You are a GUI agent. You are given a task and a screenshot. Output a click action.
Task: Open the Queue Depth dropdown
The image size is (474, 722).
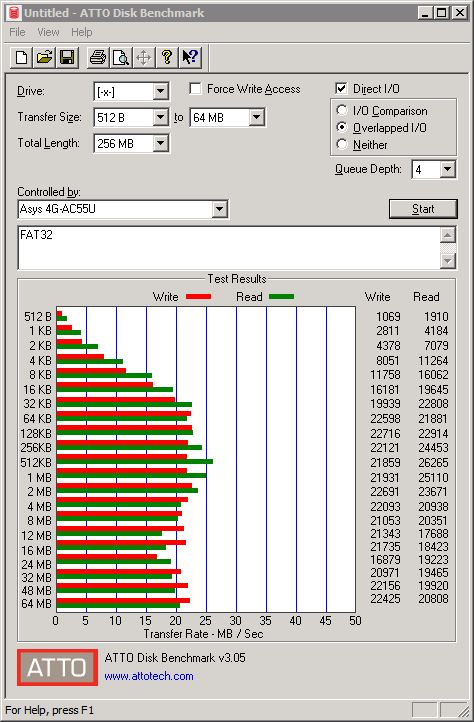pyautogui.click(x=447, y=169)
